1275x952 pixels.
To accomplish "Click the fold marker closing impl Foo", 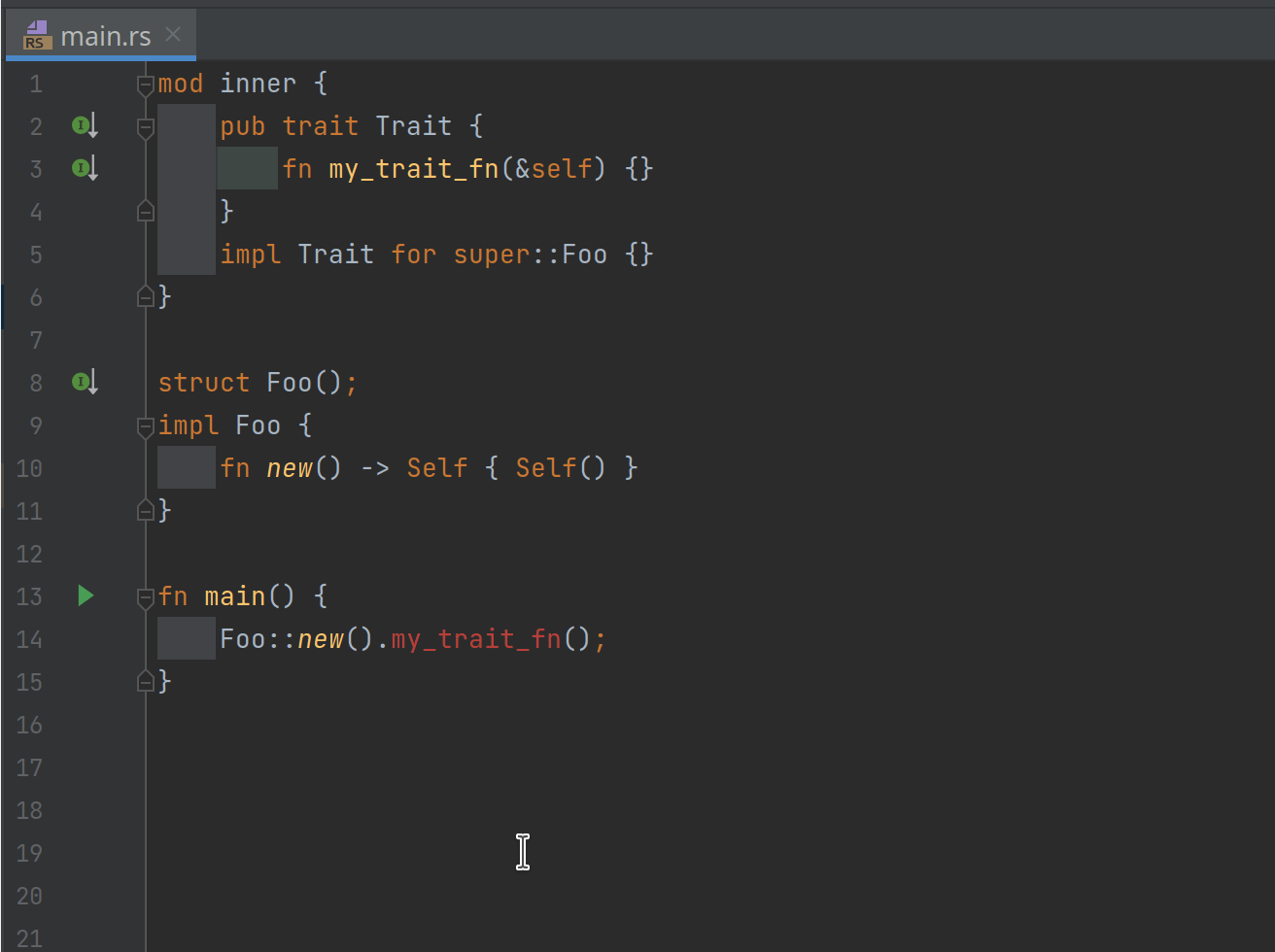I will point(144,510).
